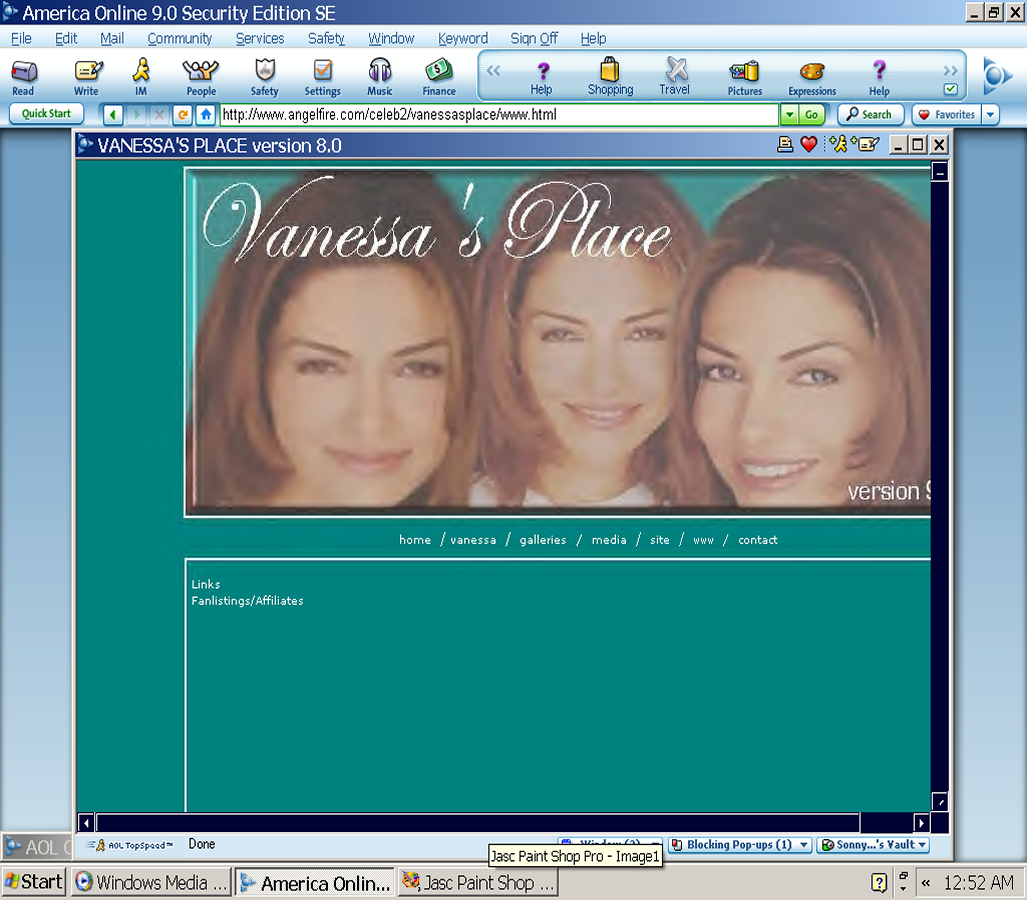Screen dimensions: 1027x900
Task: Click the Windows Start button
Action: coord(33,882)
